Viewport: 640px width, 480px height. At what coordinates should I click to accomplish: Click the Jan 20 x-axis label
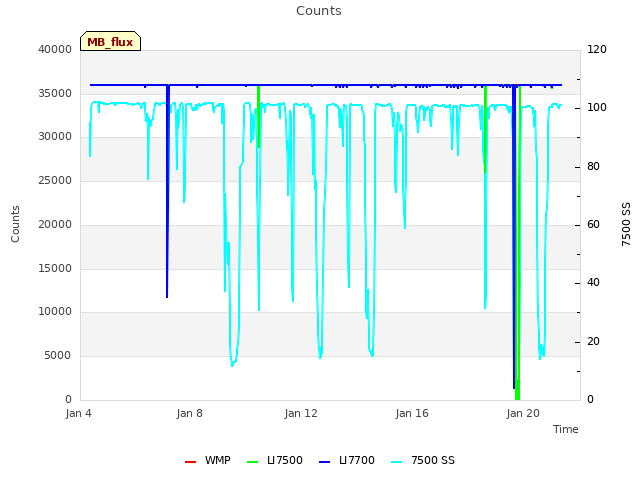523,413
